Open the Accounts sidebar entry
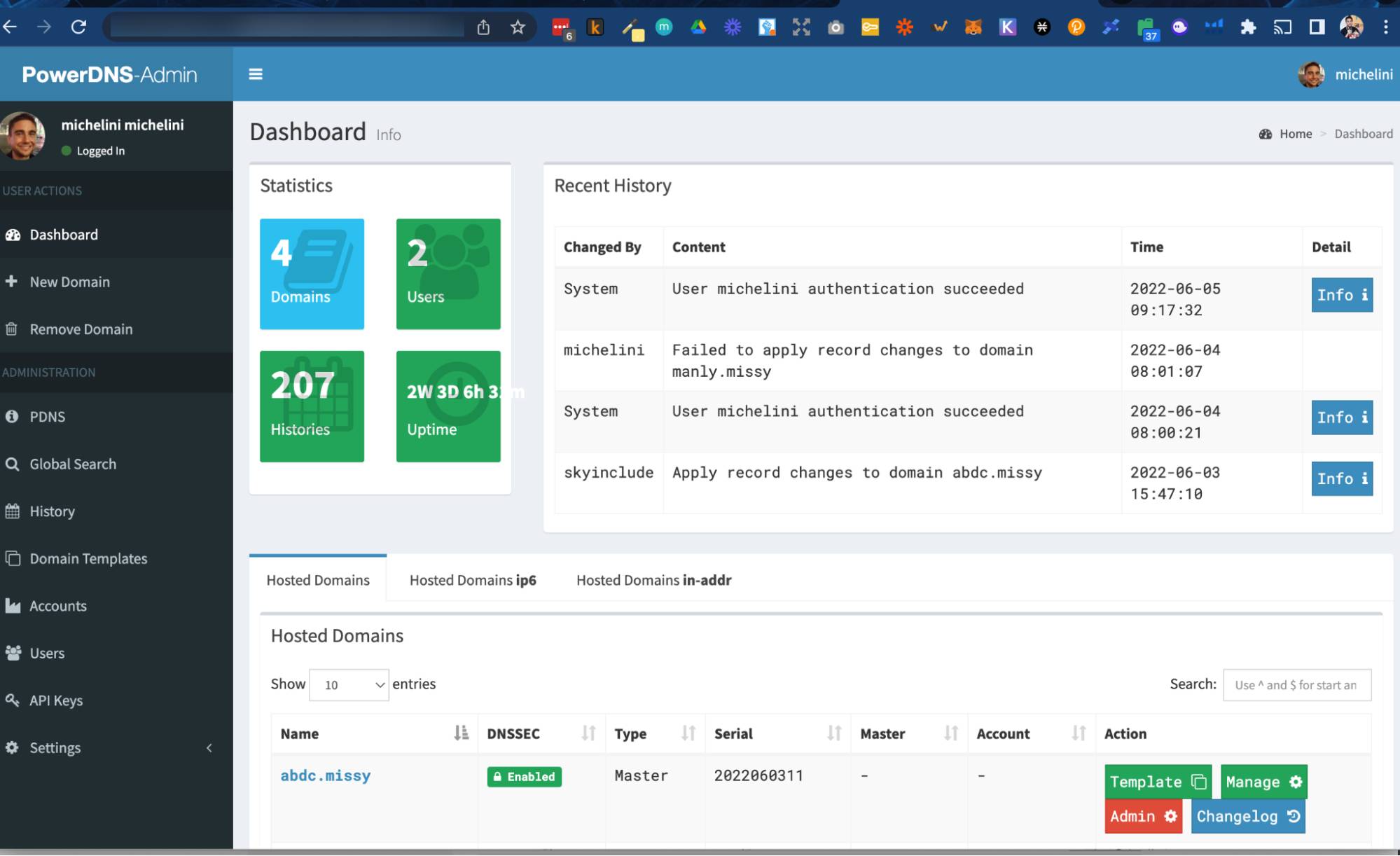Image resolution: width=1400 pixels, height=856 pixels. pos(57,606)
